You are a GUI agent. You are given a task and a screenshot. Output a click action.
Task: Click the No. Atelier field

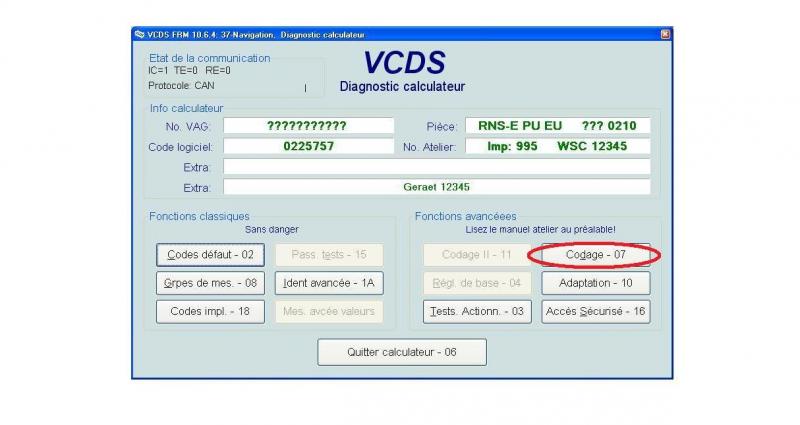(558, 146)
